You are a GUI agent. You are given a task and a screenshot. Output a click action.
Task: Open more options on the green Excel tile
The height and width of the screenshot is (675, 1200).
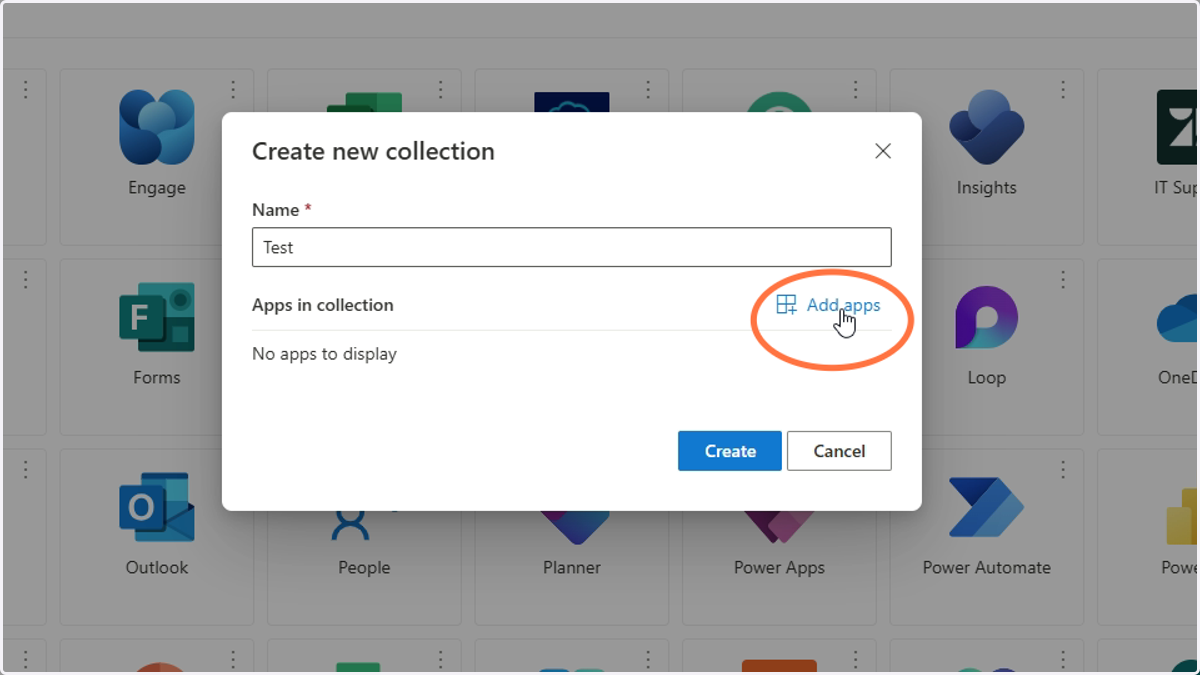click(x=440, y=90)
